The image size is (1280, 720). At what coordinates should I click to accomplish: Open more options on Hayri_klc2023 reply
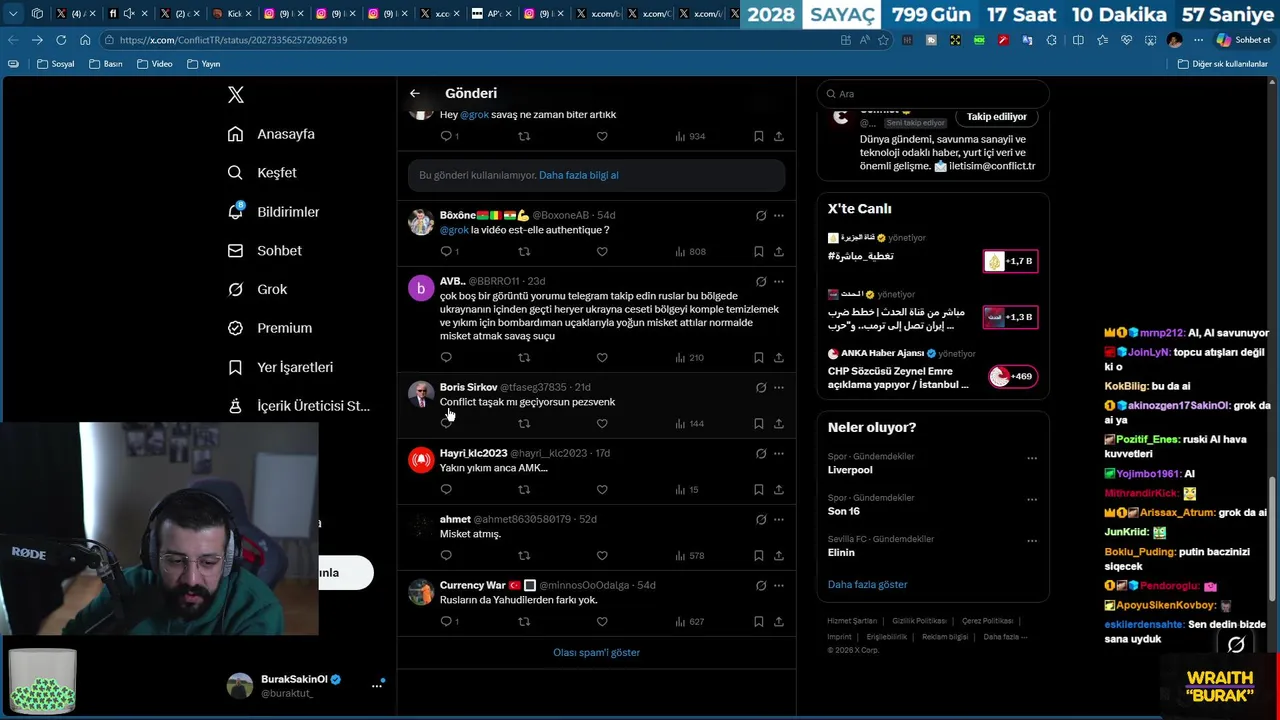(x=779, y=454)
